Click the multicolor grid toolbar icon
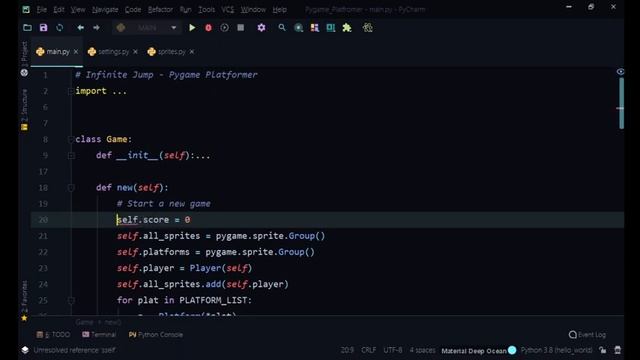 315,28
